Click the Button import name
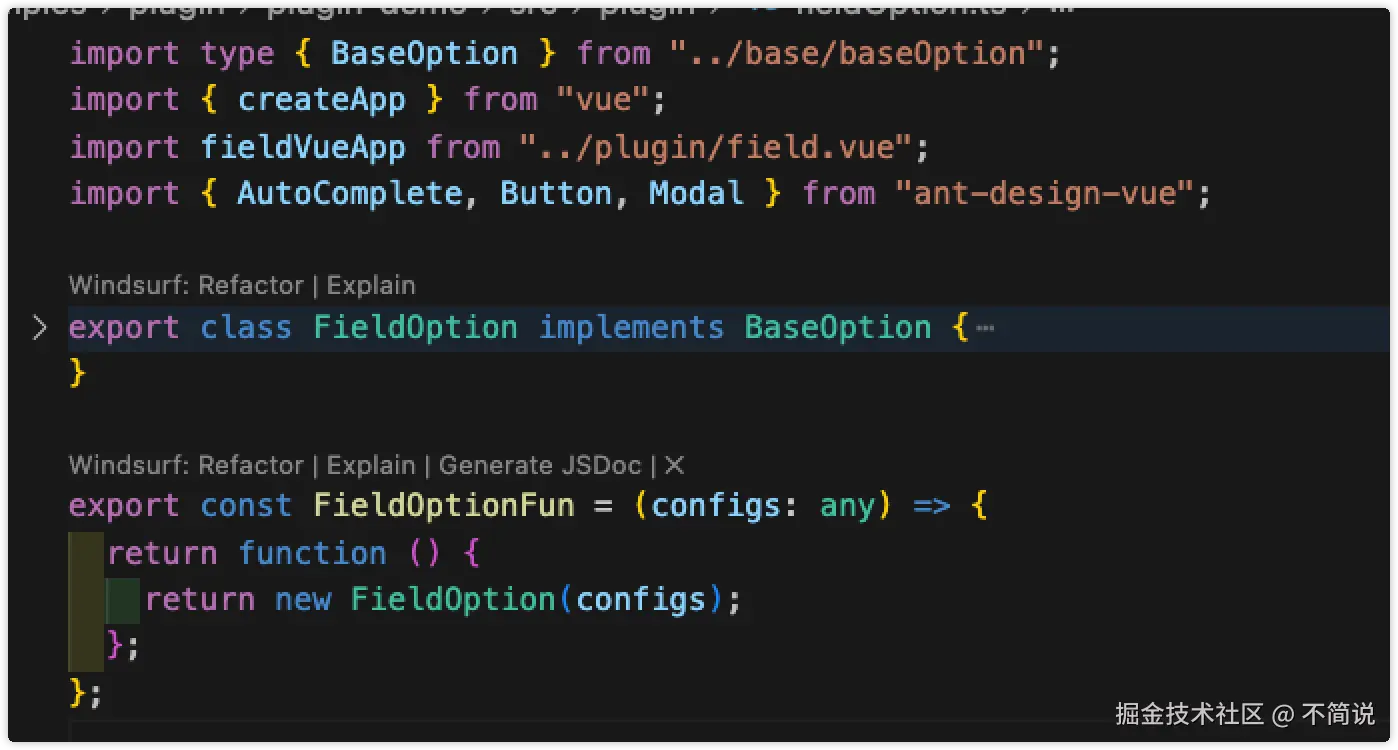The width and height of the screenshot is (1398, 750). [556, 193]
